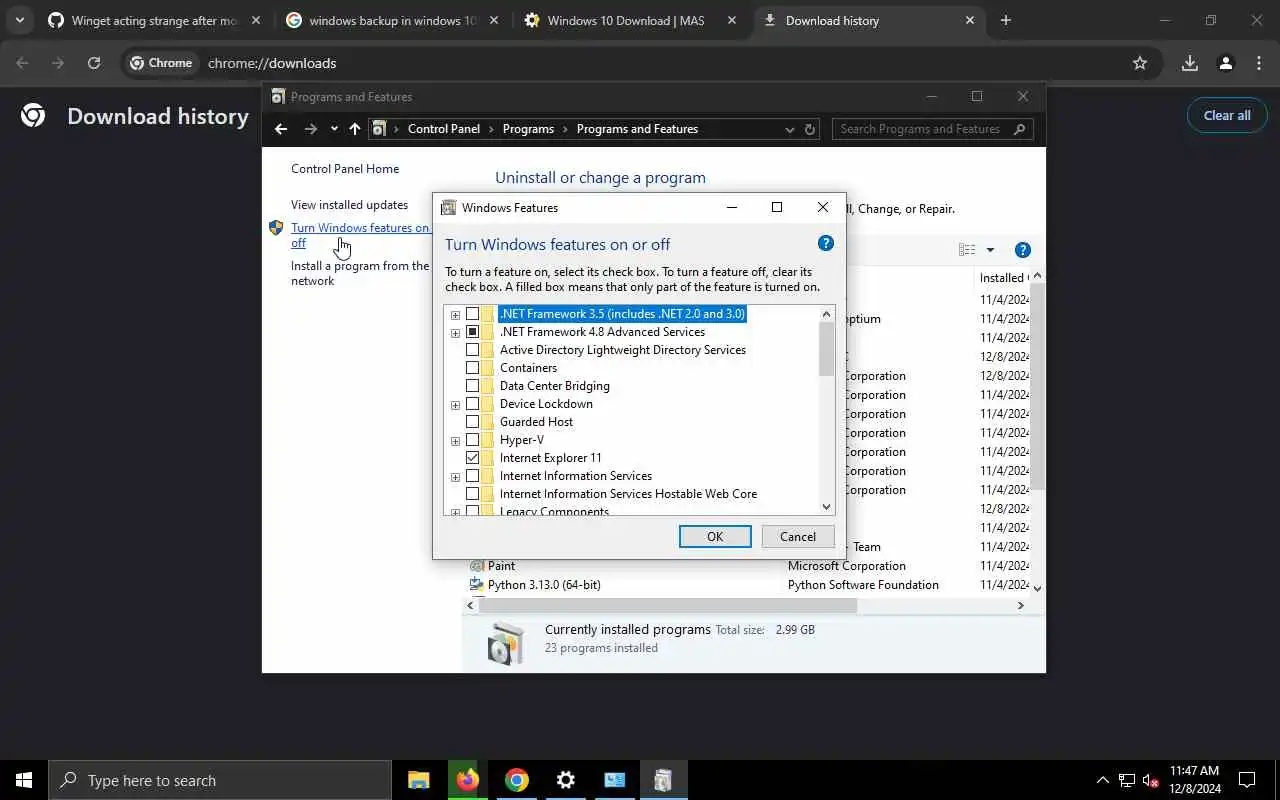Expand the Hyper-V tree node
Screen dimensions: 1280x800
pyautogui.click(x=455, y=441)
